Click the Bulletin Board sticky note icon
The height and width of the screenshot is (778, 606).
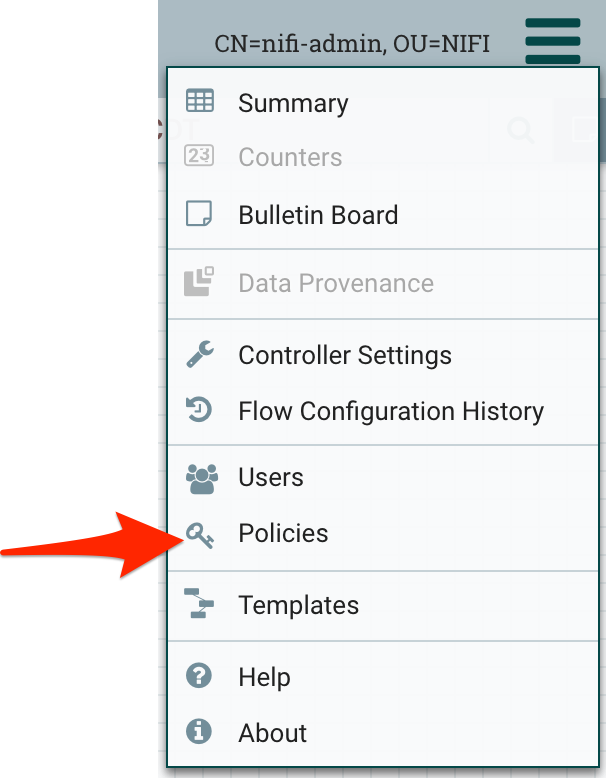click(200, 214)
